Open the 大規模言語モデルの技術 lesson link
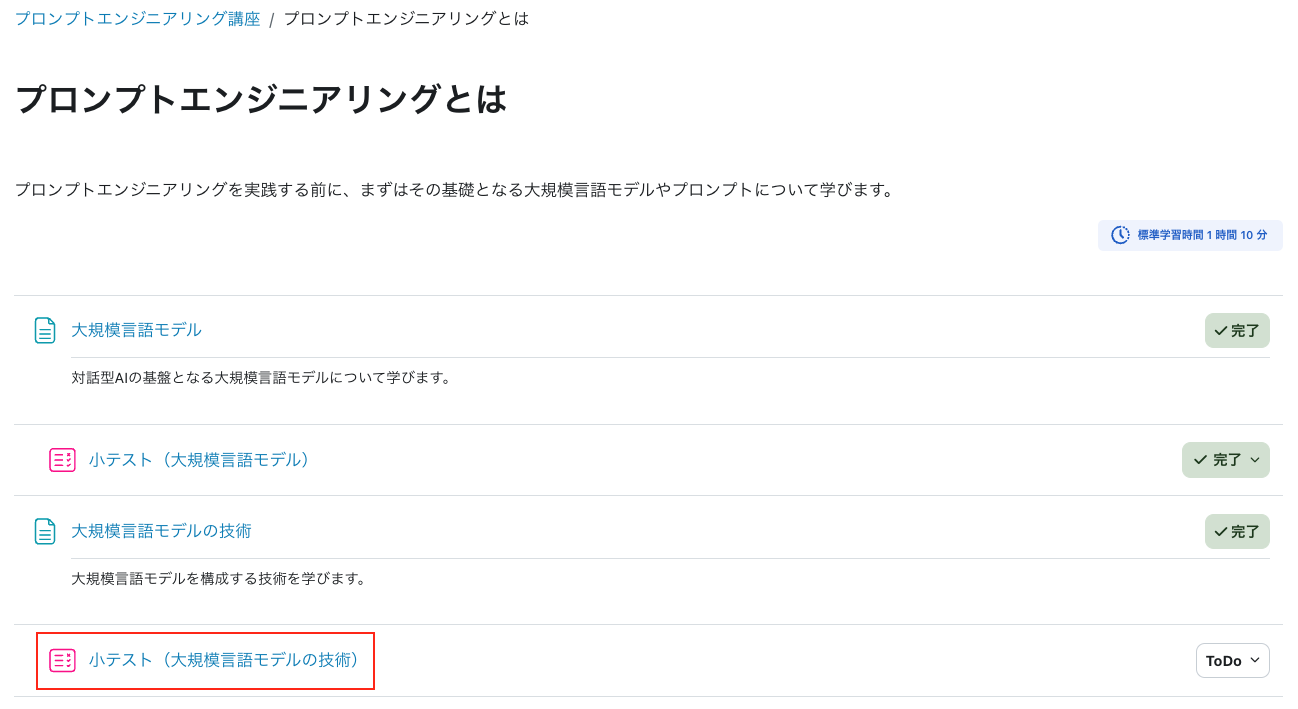 coord(161,531)
